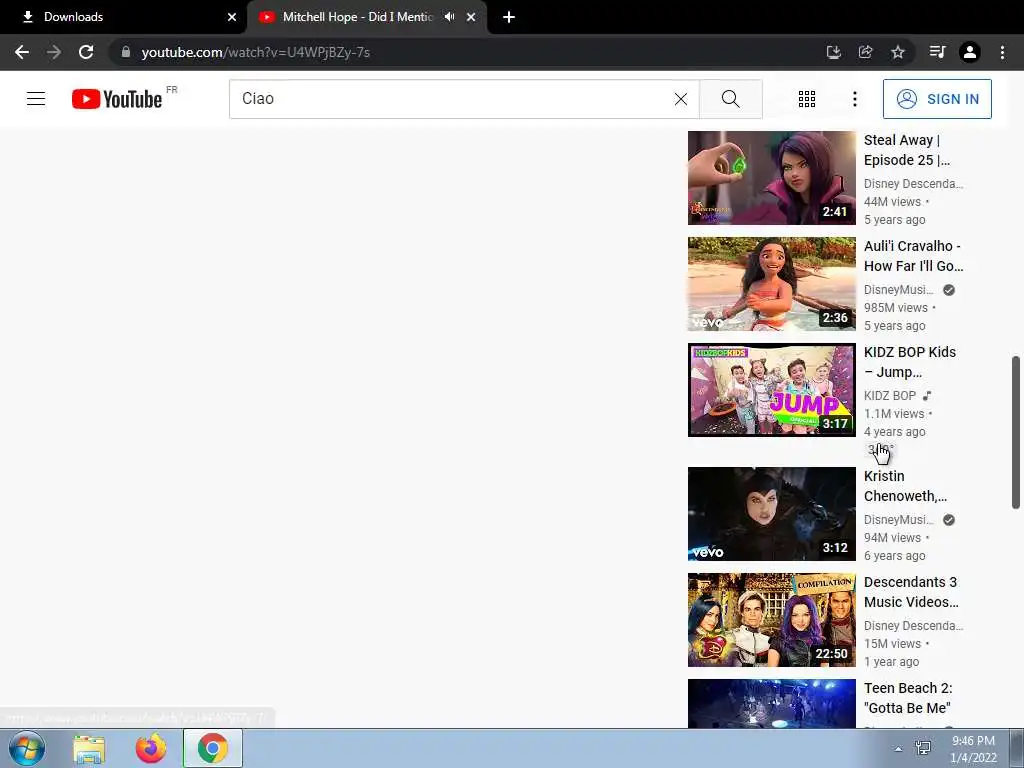Open the media control icon in toolbar
This screenshot has height=768, width=1024.
click(937, 52)
